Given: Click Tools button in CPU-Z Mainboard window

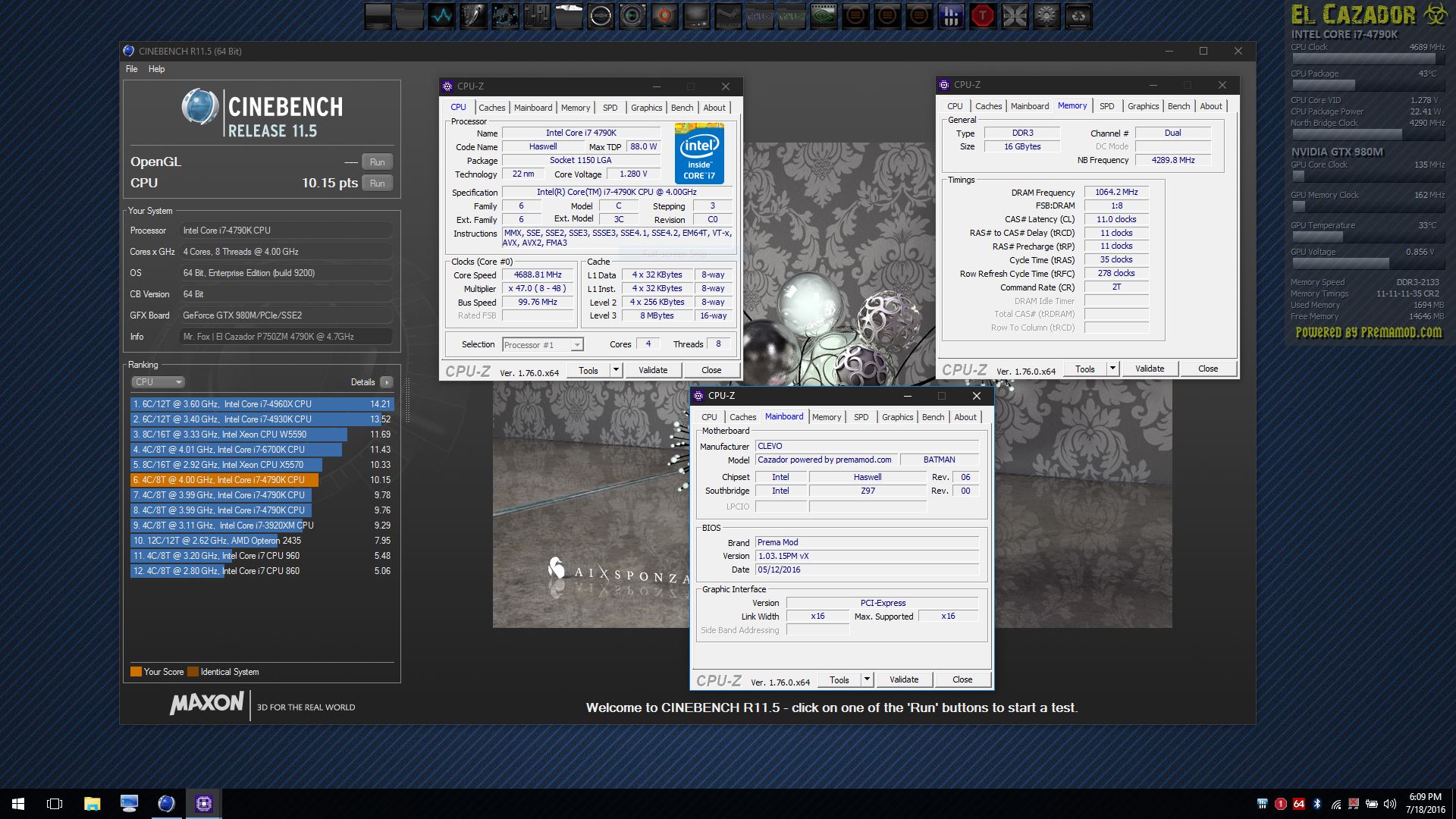Looking at the screenshot, I should (x=839, y=679).
